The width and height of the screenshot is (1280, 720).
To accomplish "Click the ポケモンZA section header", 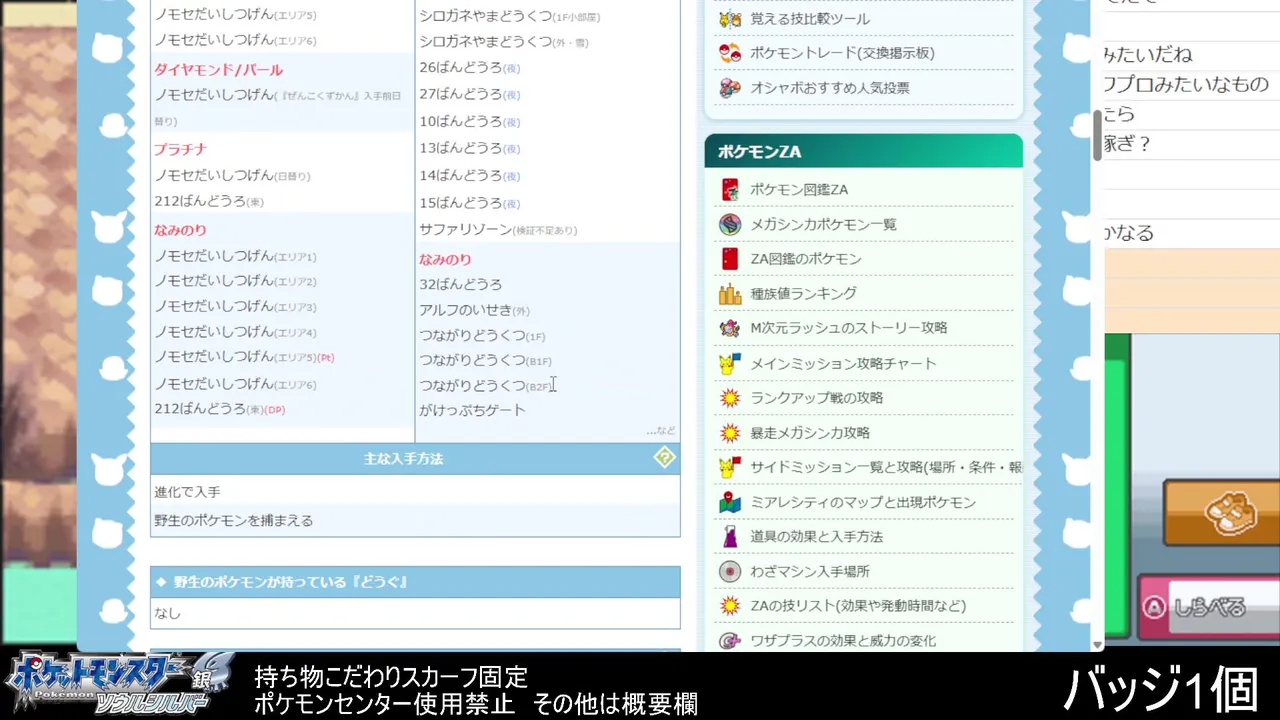I will click(x=864, y=152).
